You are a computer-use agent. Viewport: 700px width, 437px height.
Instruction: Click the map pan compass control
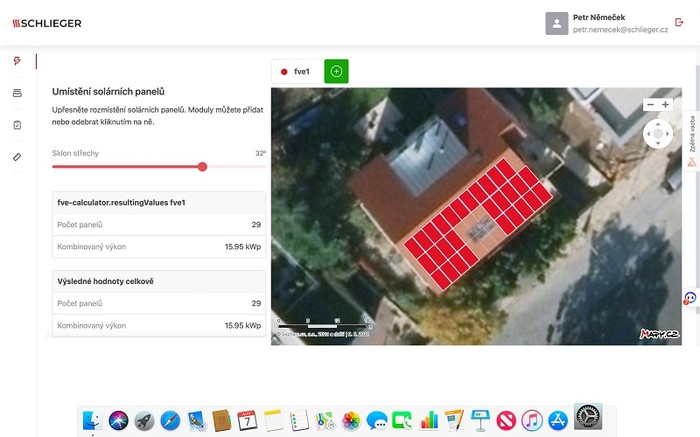click(x=658, y=133)
